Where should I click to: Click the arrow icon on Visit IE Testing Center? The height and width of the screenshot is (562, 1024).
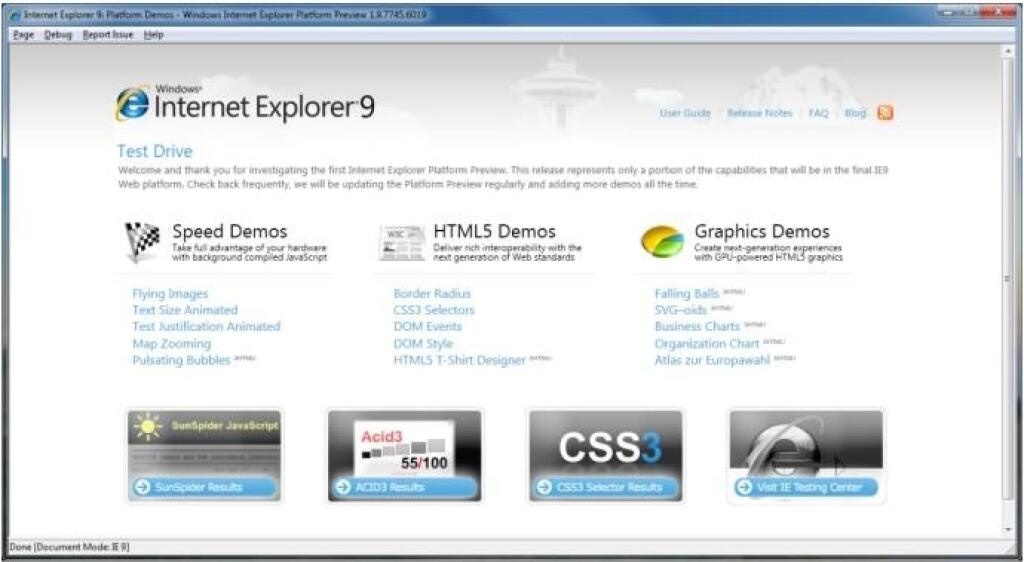click(x=744, y=487)
